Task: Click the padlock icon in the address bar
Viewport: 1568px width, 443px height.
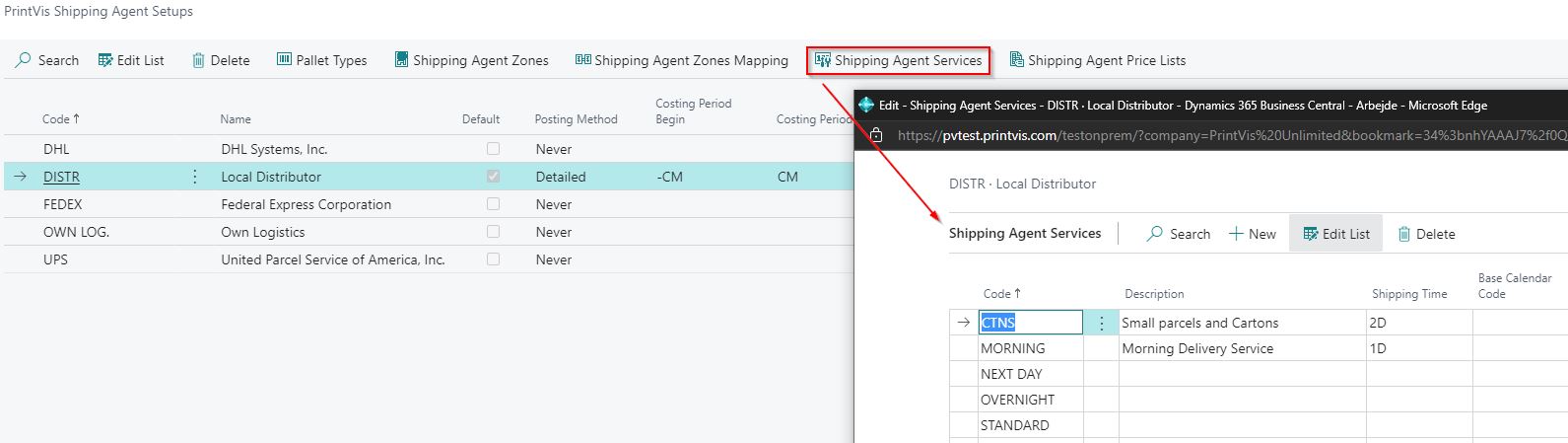Action: pyautogui.click(x=875, y=135)
